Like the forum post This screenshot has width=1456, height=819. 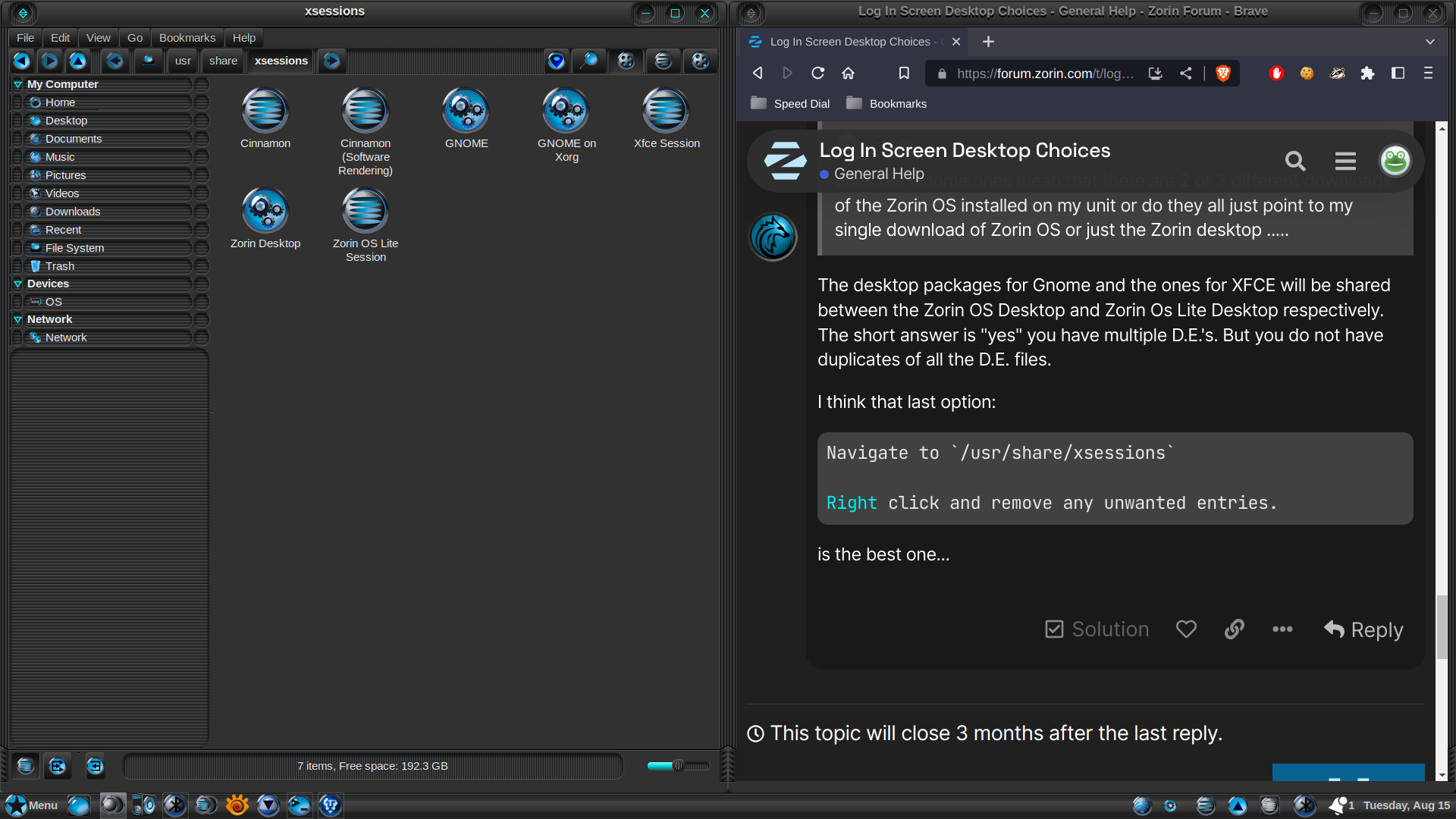tap(1186, 629)
